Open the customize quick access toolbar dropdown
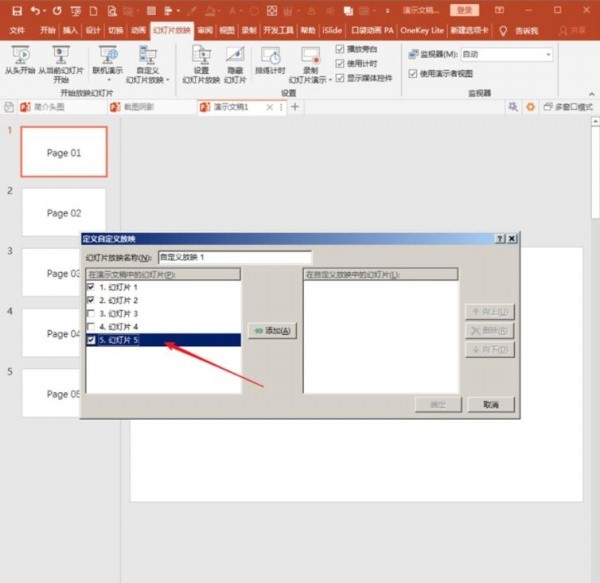The width and height of the screenshot is (600, 583). (x=388, y=11)
